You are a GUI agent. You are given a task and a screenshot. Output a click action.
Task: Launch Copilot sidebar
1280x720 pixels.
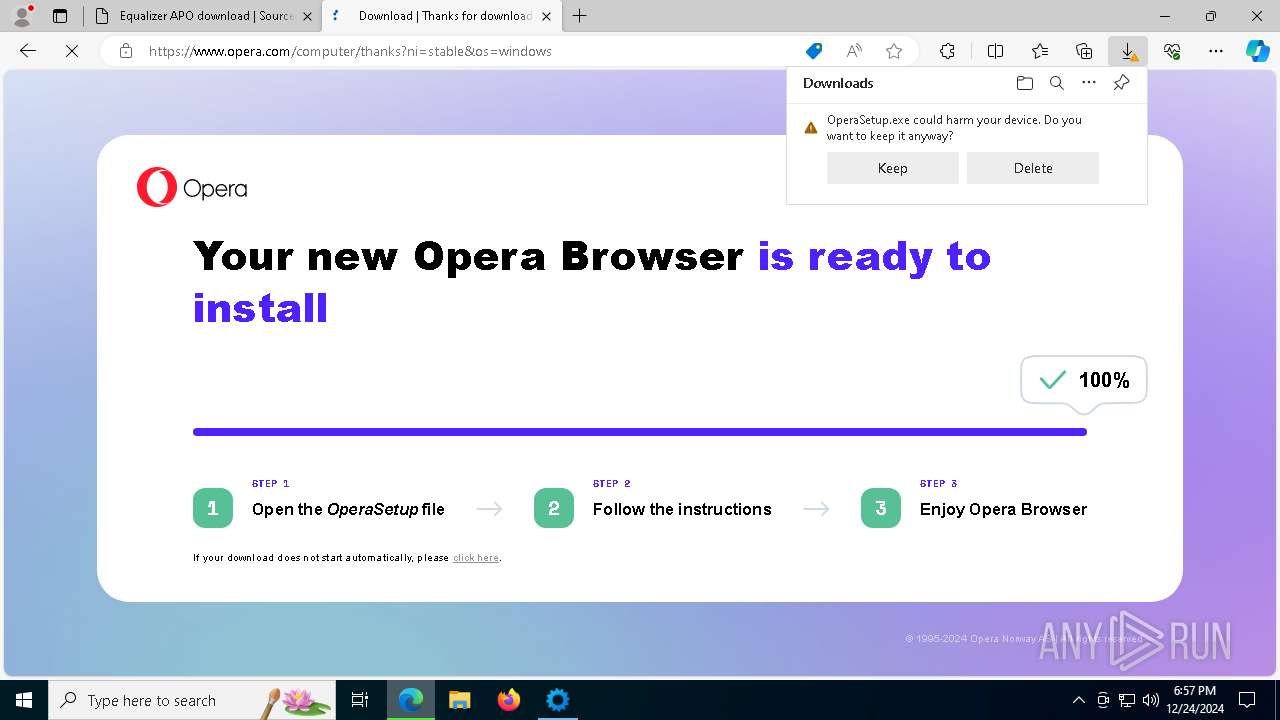click(x=1257, y=51)
